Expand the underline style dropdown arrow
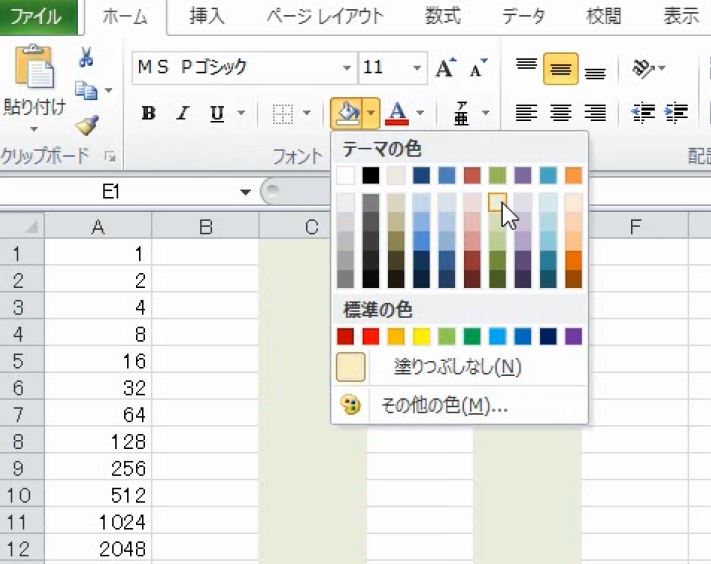The image size is (711, 564). pos(241,113)
